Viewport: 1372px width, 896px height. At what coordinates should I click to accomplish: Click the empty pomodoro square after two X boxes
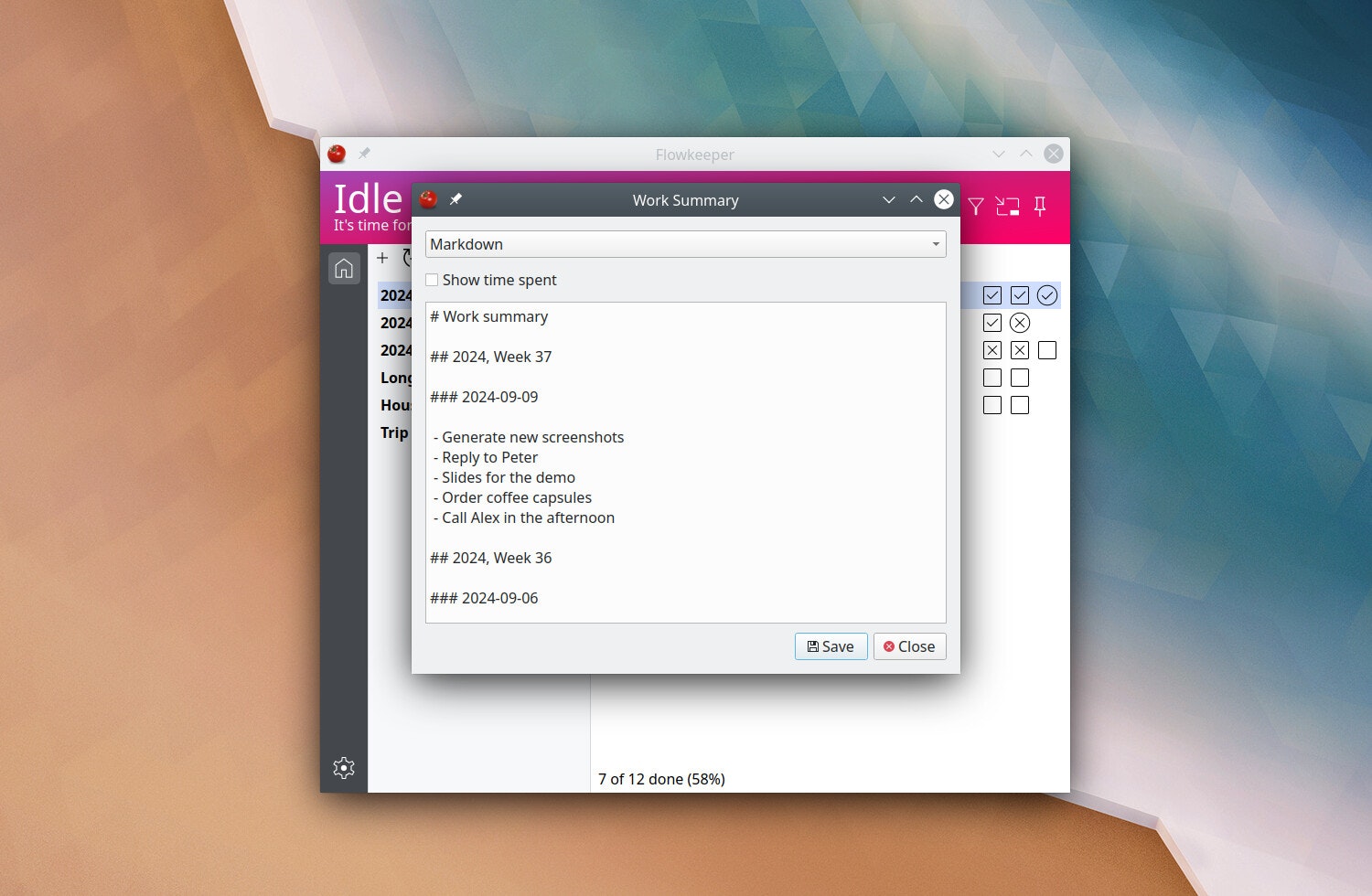[x=1047, y=350]
